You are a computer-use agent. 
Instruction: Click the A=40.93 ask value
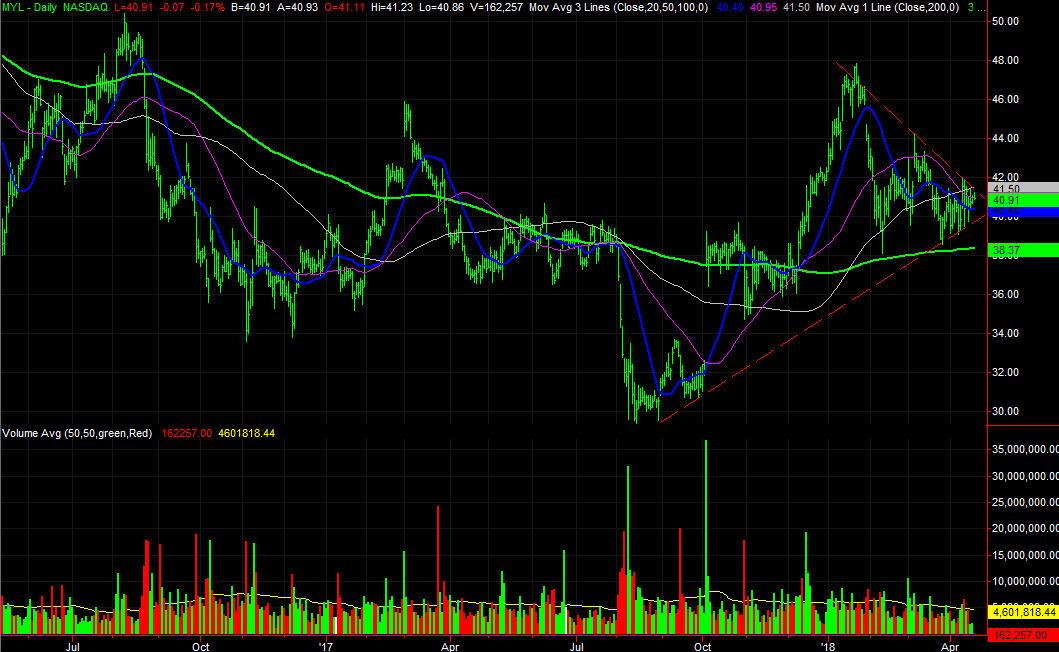[296, 7]
